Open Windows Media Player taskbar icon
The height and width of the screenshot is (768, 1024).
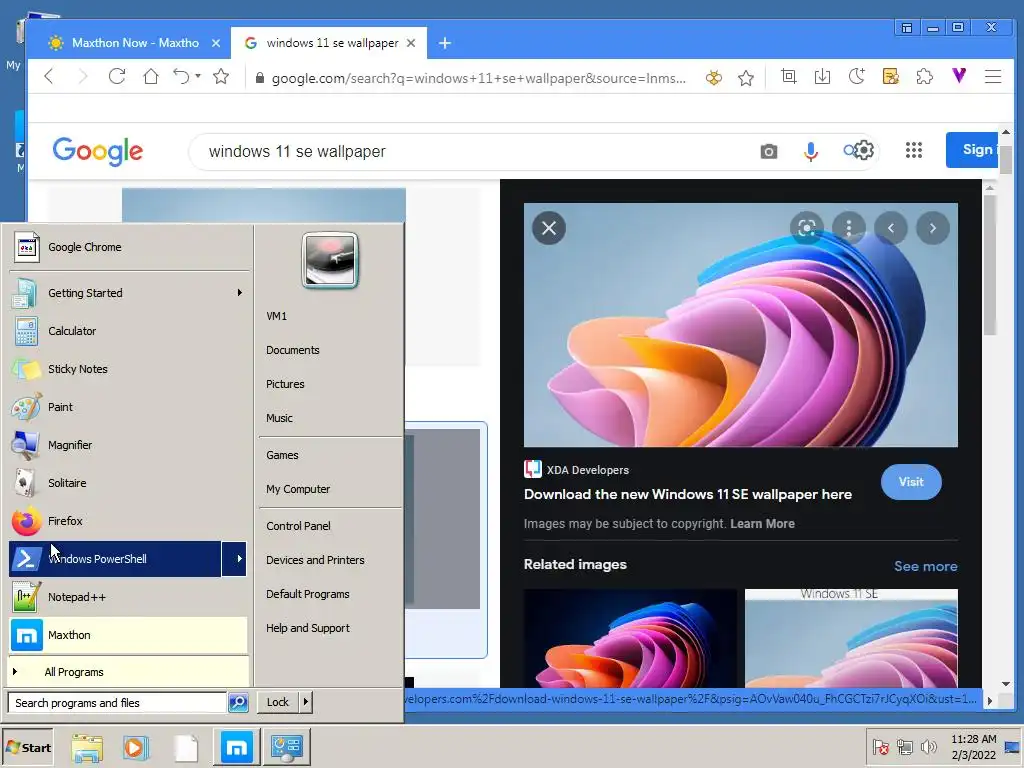click(x=135, y=748)
